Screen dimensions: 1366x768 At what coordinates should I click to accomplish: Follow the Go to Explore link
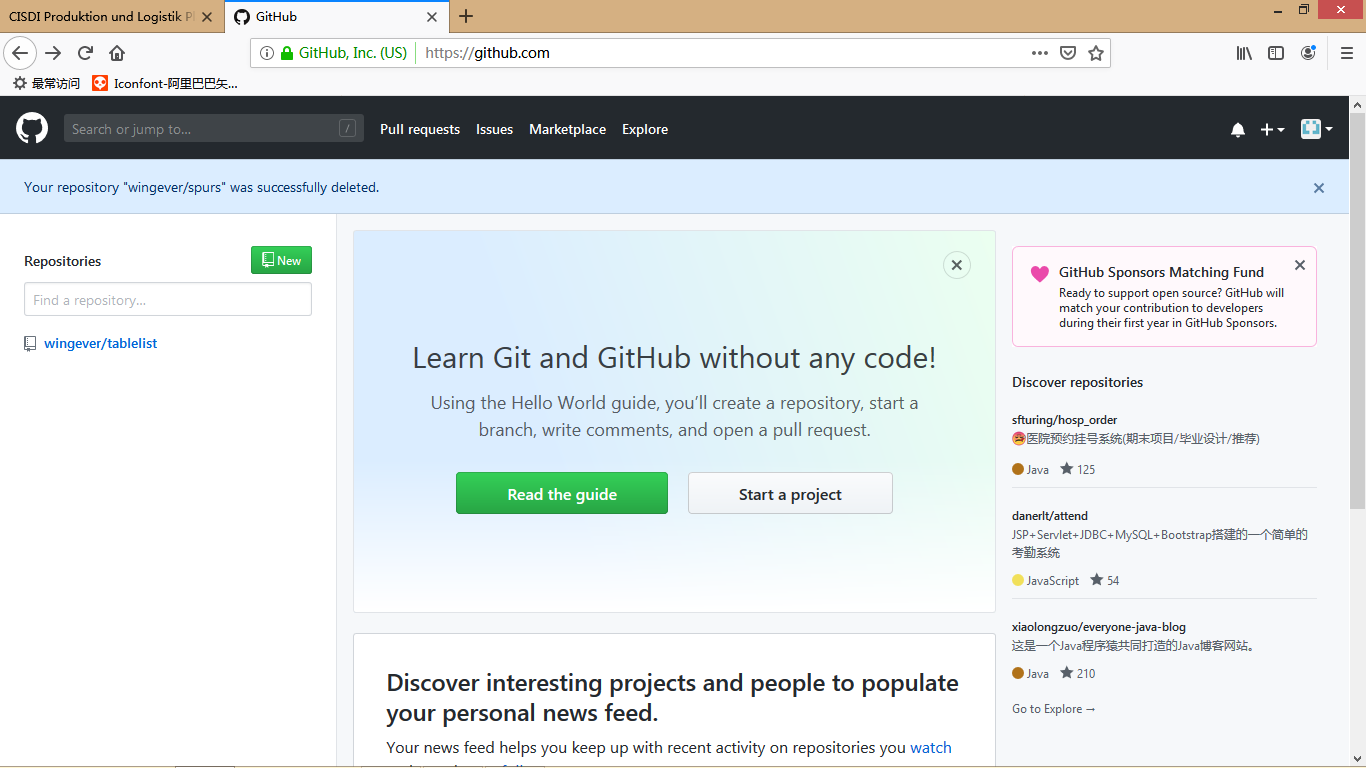[x=1054, y=709]
